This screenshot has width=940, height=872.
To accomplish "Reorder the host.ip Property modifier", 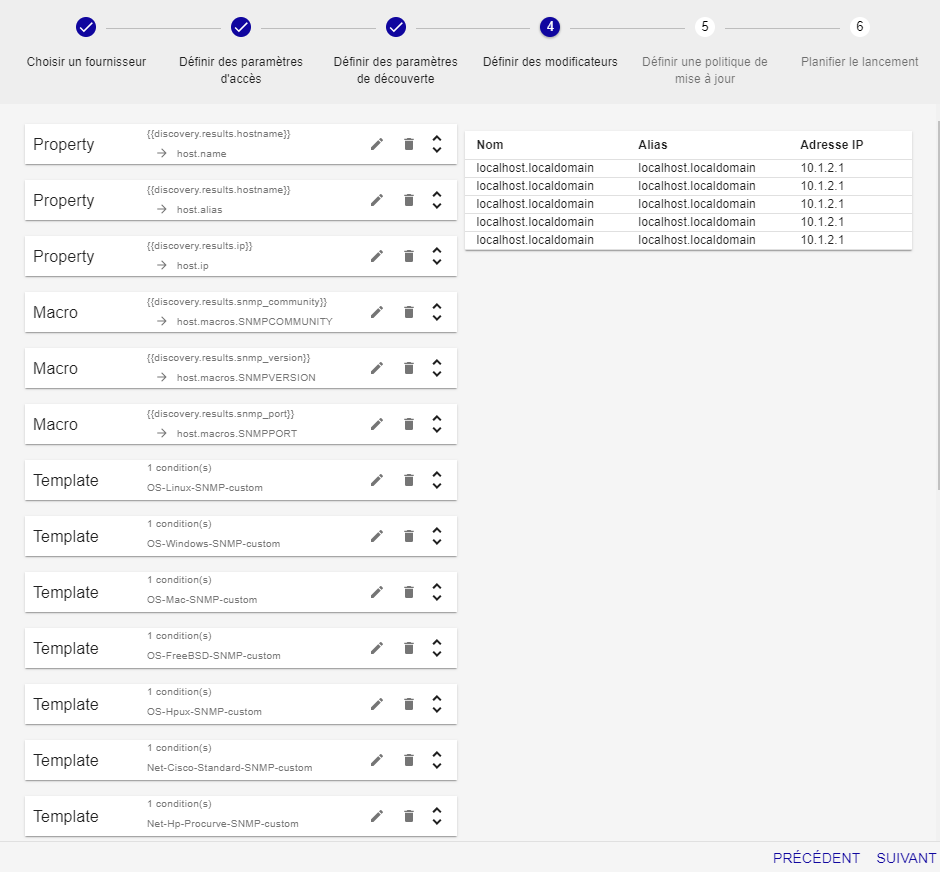I will click(437, 257).
